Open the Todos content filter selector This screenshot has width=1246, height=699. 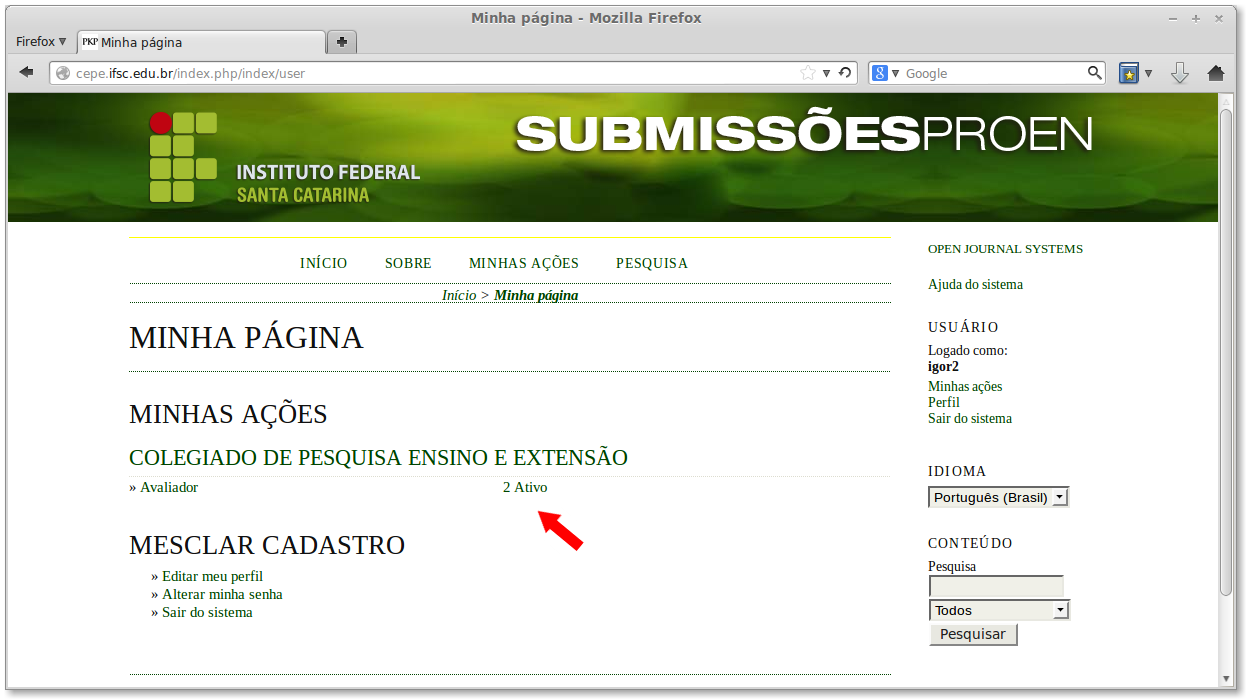point(998,609)
